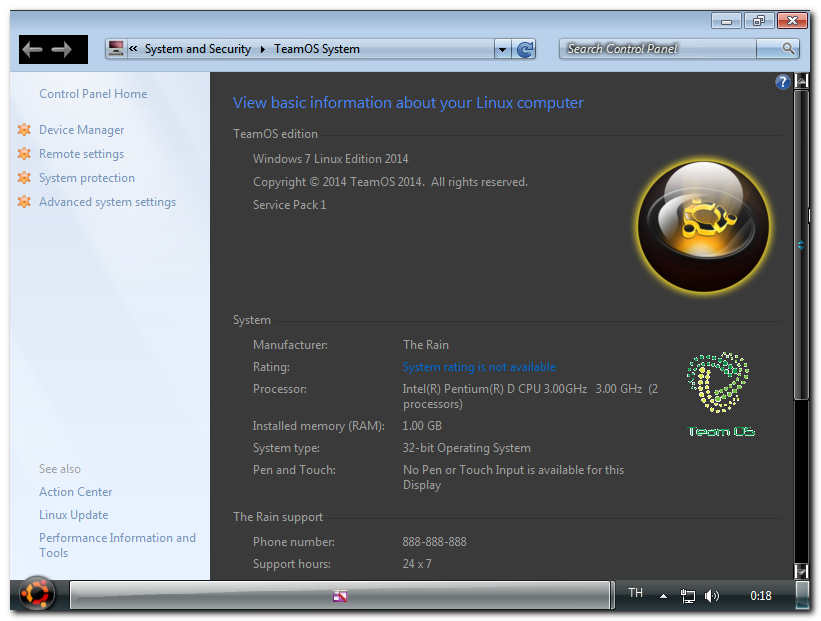
Task: Open Performance Information and Tools link
Action: click(x=117, y=546)
